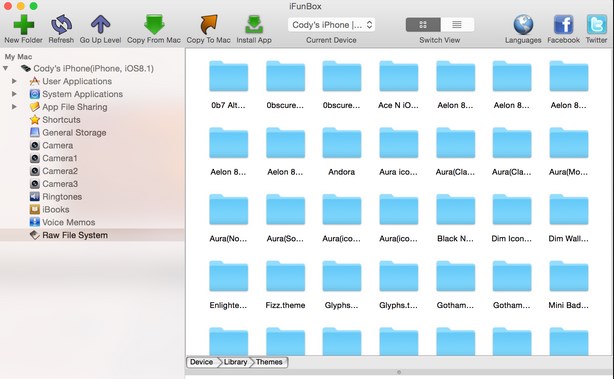
Task: Select the Dim Icon... folder
Action: [512, 209]
